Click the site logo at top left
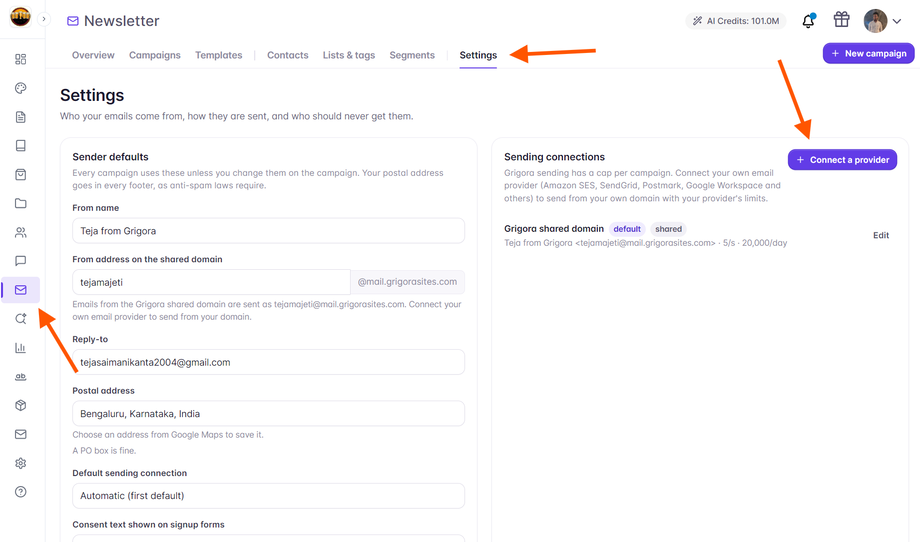This screenshot has width=920, height=542. point(20,17)
